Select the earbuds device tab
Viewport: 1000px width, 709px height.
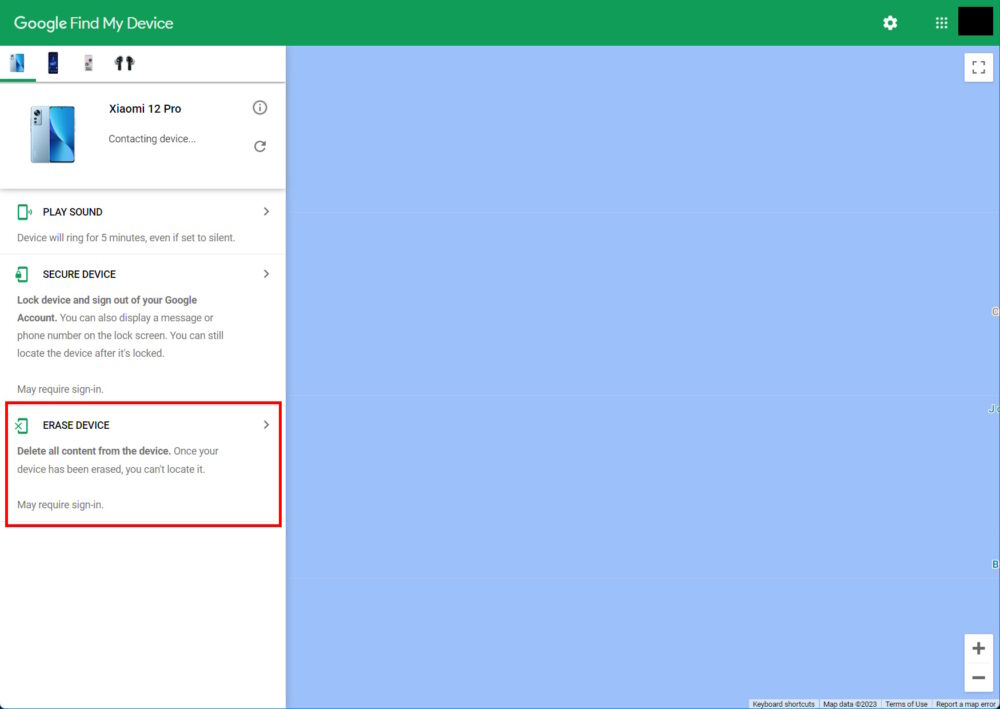point(123,62)
